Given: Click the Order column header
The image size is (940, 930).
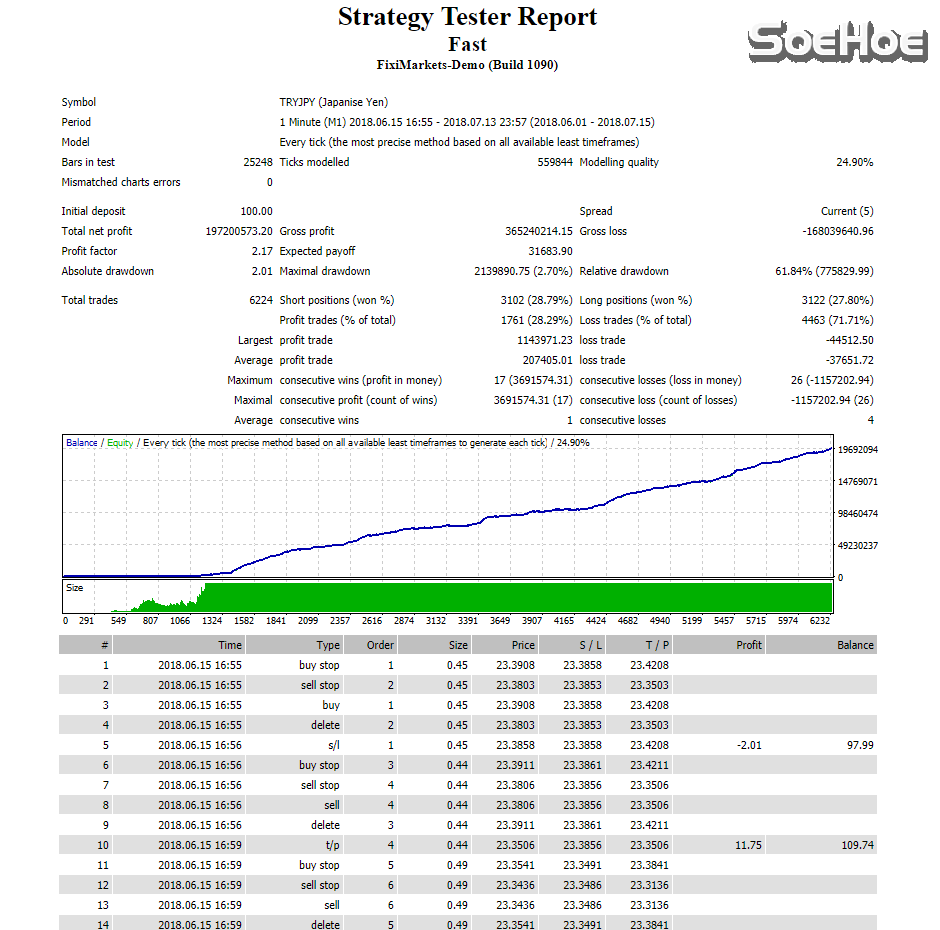Looking at the screenshot, I should pos(380,645).
